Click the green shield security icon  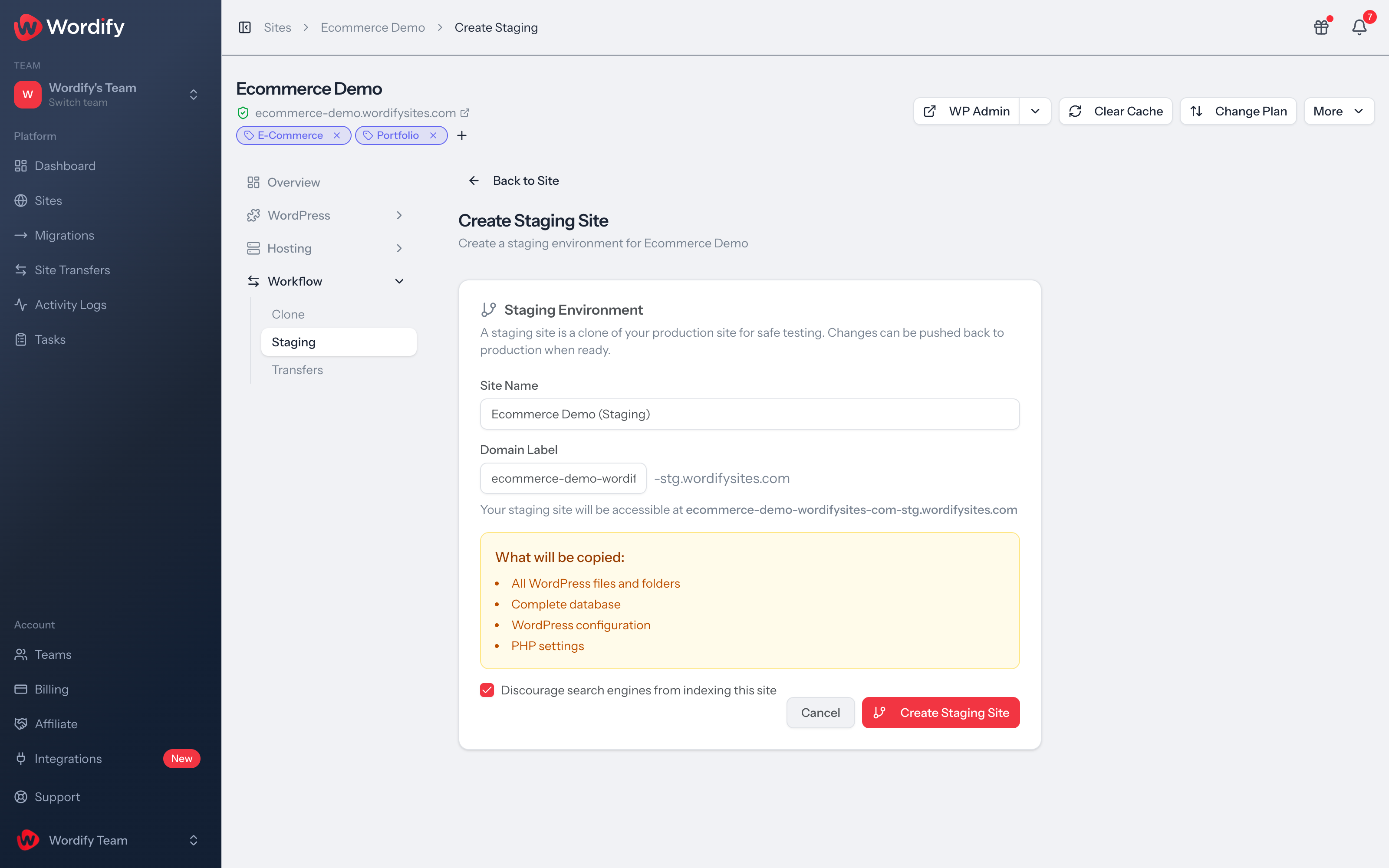tap(243, 113)
